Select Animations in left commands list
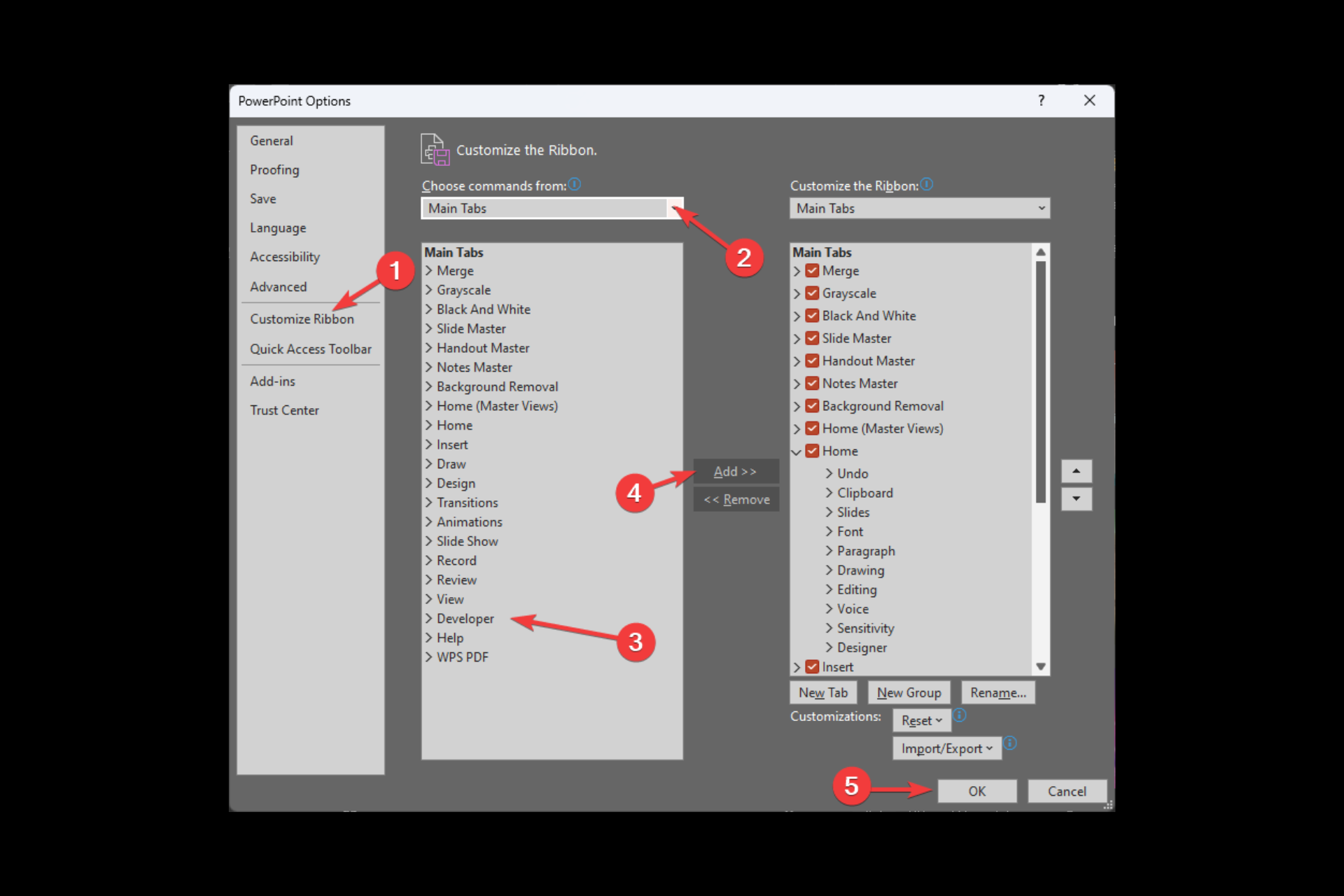 (470, 522)
